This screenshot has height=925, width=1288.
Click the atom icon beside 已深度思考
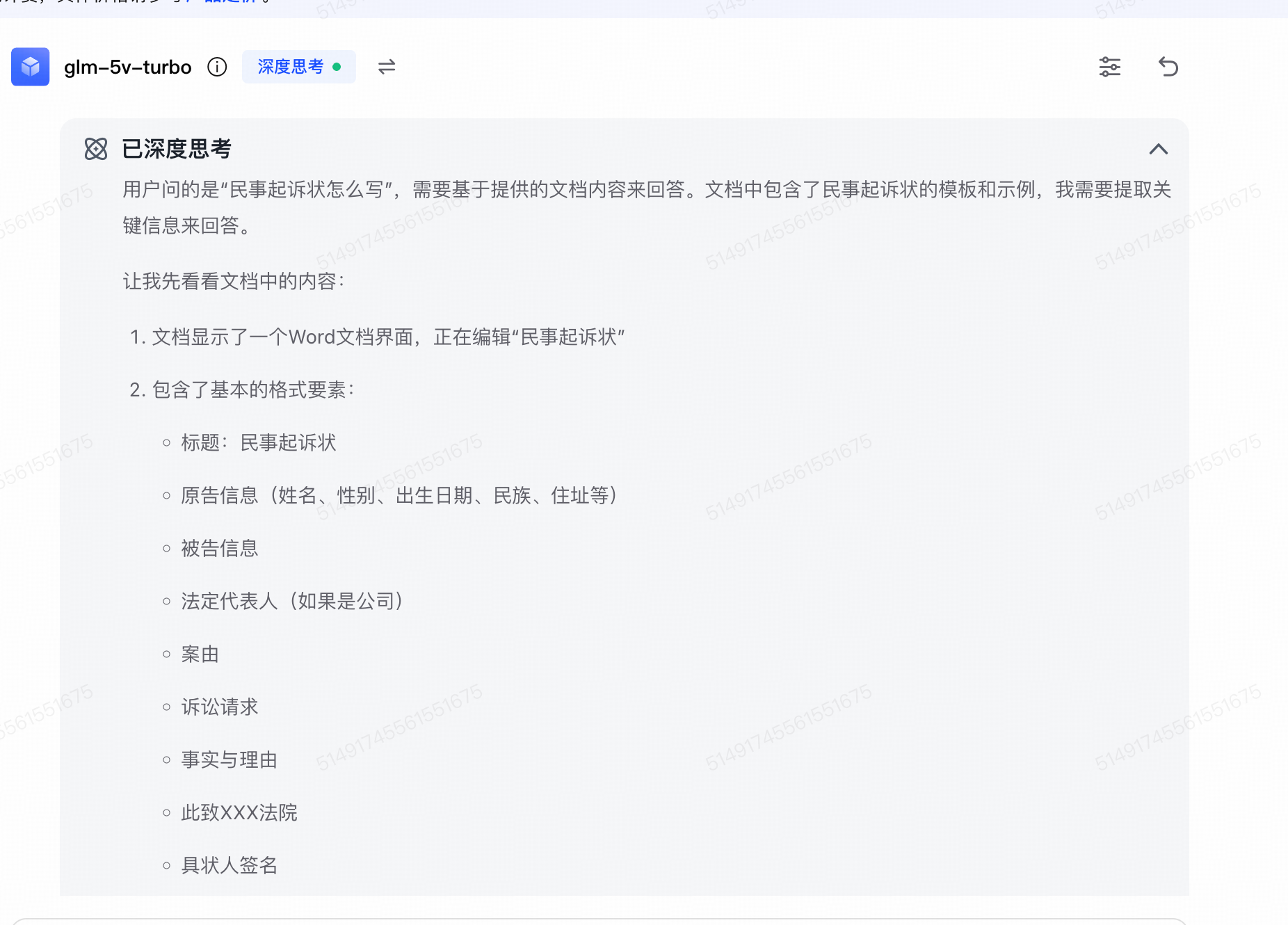pyautogui.click(x=96, y=149)
